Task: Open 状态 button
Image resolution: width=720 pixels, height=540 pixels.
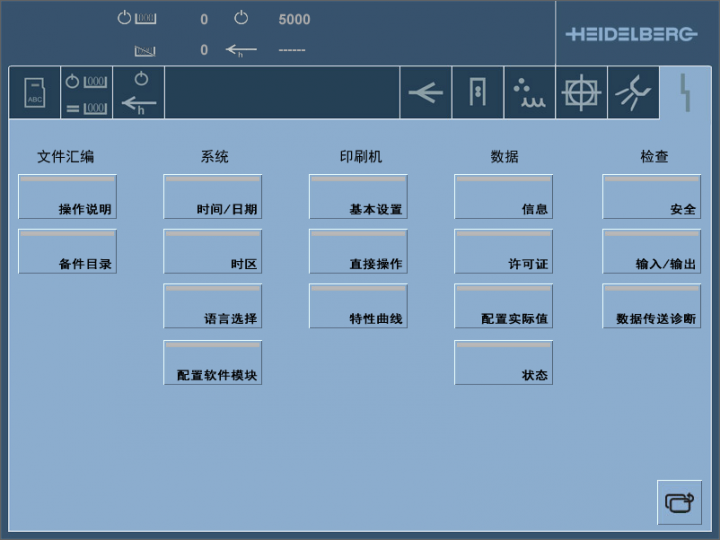Action: (x=503, y=362)
